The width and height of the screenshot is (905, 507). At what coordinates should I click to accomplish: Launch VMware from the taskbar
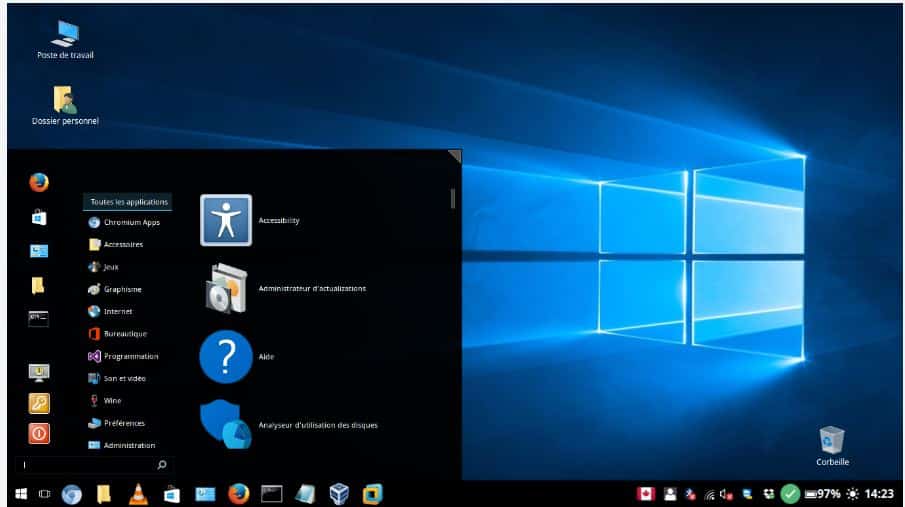click(x=372, y=494)
